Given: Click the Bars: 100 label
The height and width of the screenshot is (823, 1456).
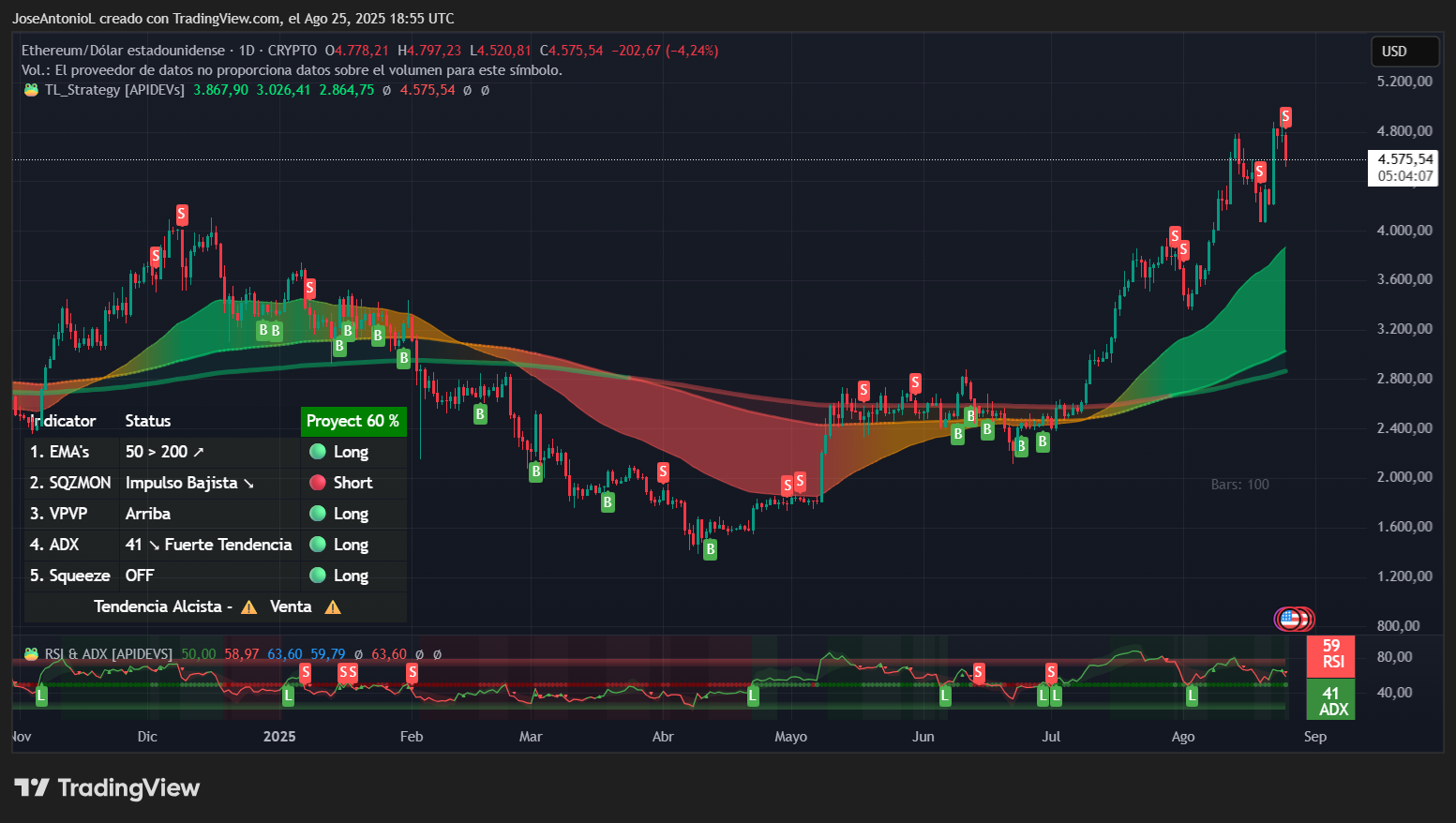Looking at the screenshot, I should pos(1239,484).
